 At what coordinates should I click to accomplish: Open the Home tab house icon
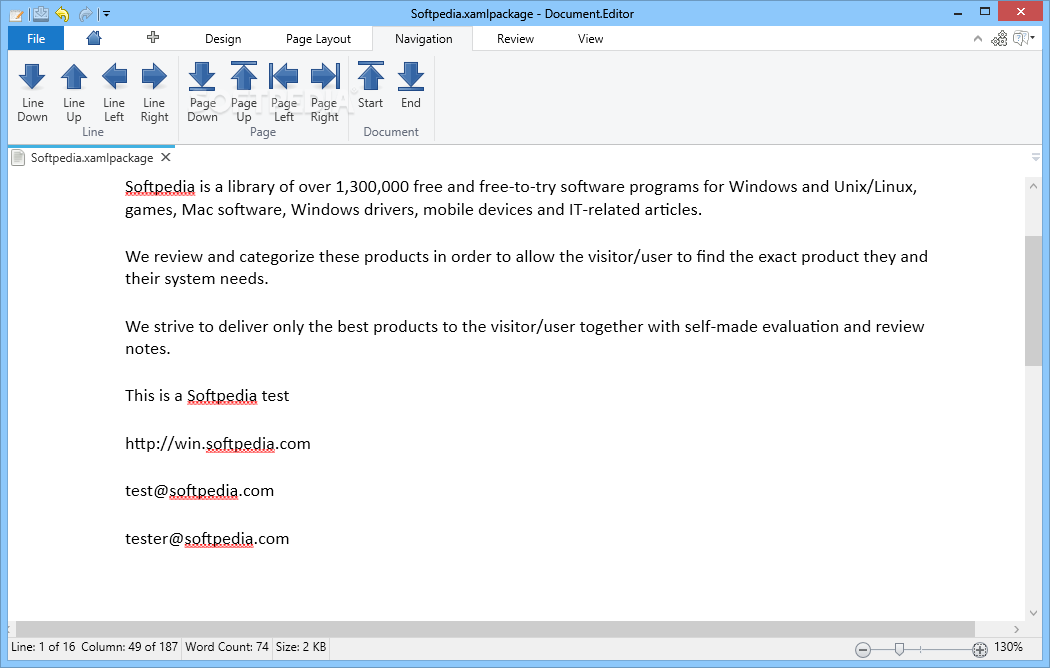pyautogui.click(x=94, y=38)
